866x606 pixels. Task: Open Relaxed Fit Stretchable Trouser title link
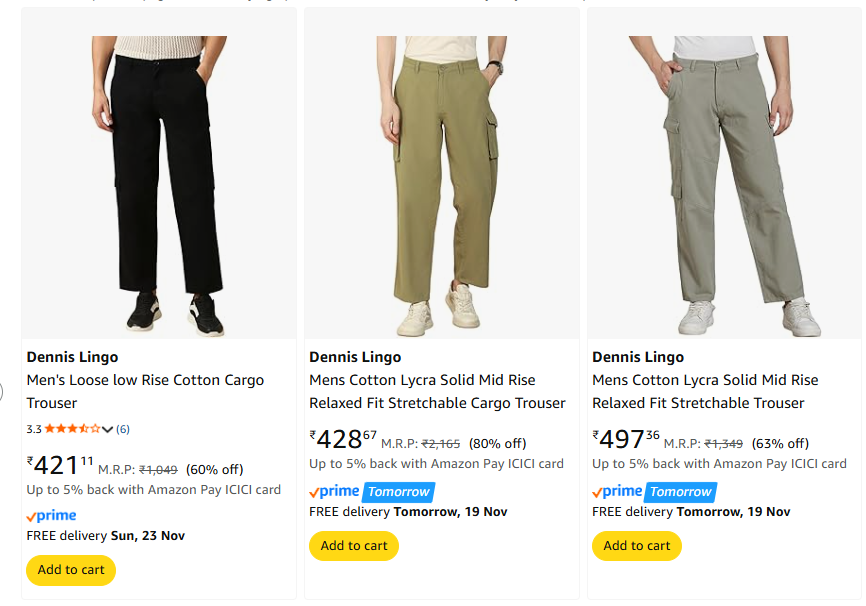(705, 391)
